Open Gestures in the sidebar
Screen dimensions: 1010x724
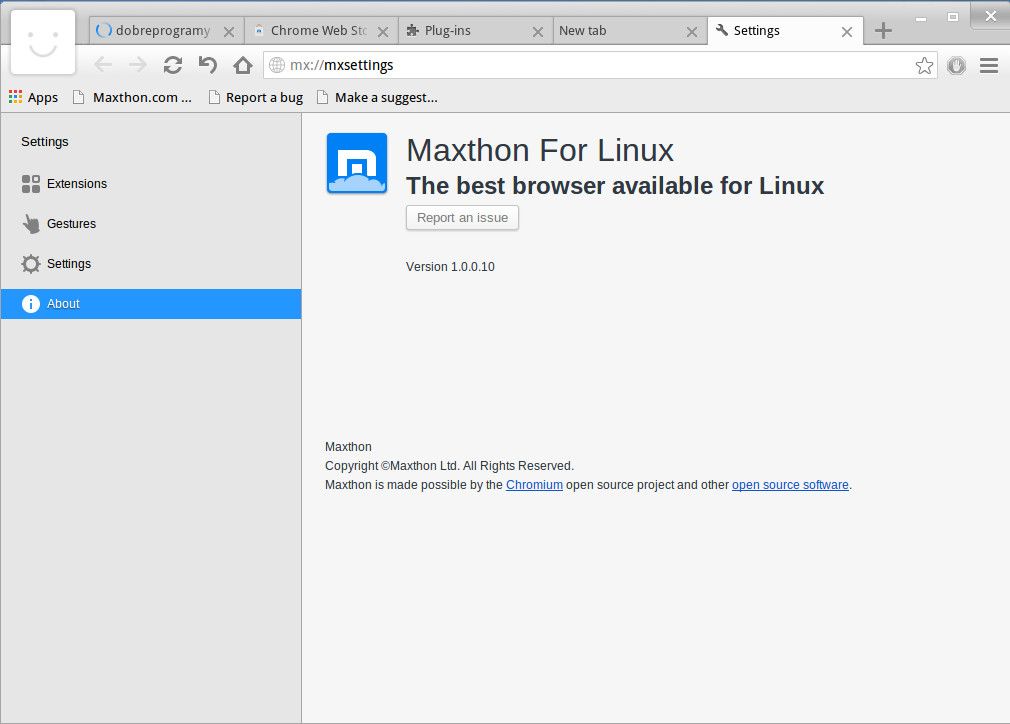[x=151, y=224]
